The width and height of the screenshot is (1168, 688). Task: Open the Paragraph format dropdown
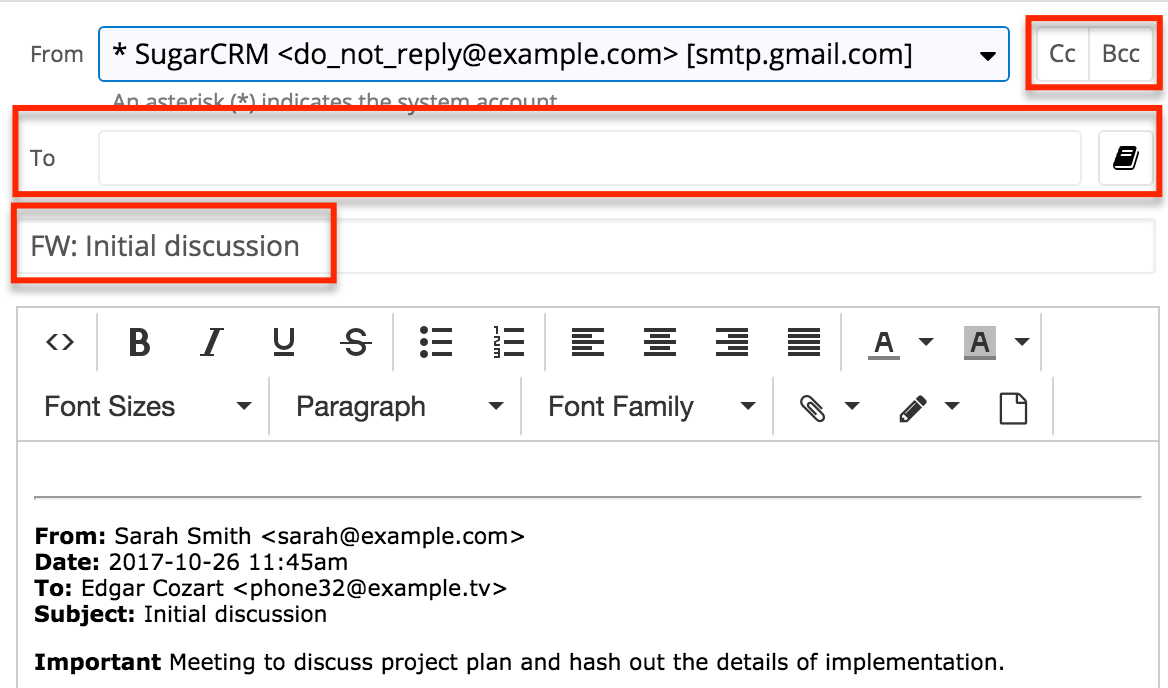[399, 407]
